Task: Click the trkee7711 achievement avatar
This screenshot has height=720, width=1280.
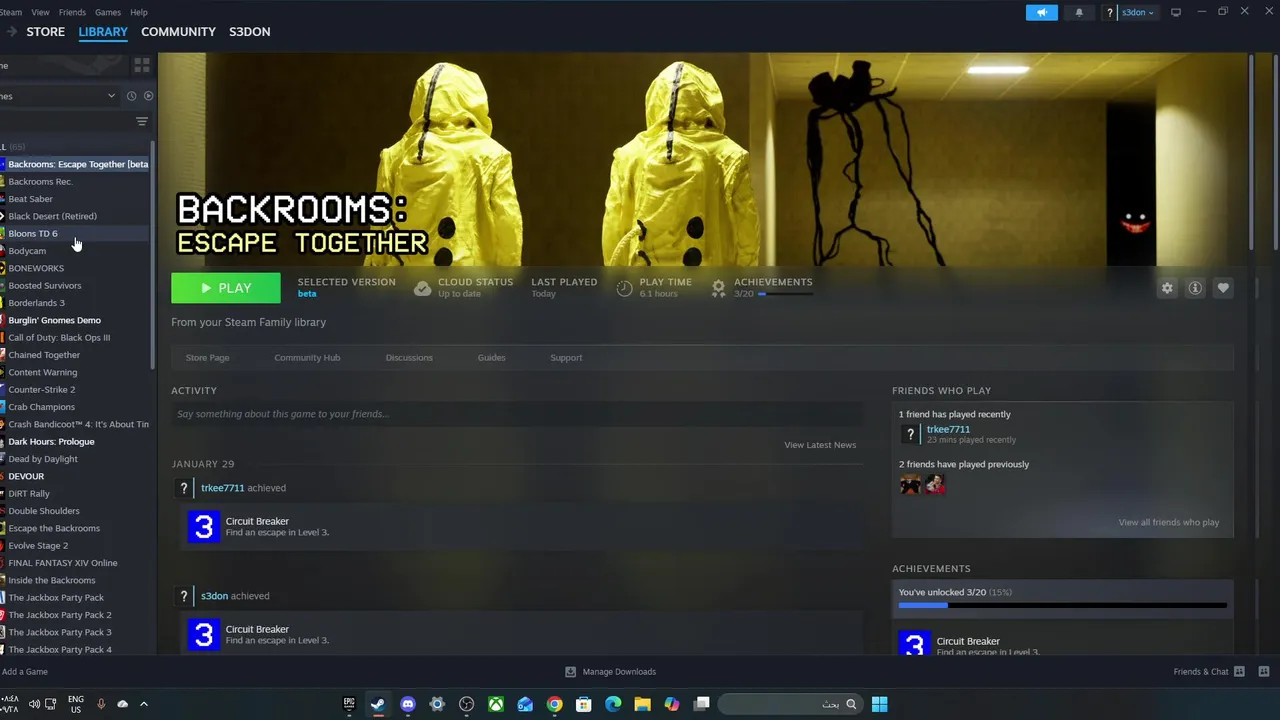Action: click(183, 488)
